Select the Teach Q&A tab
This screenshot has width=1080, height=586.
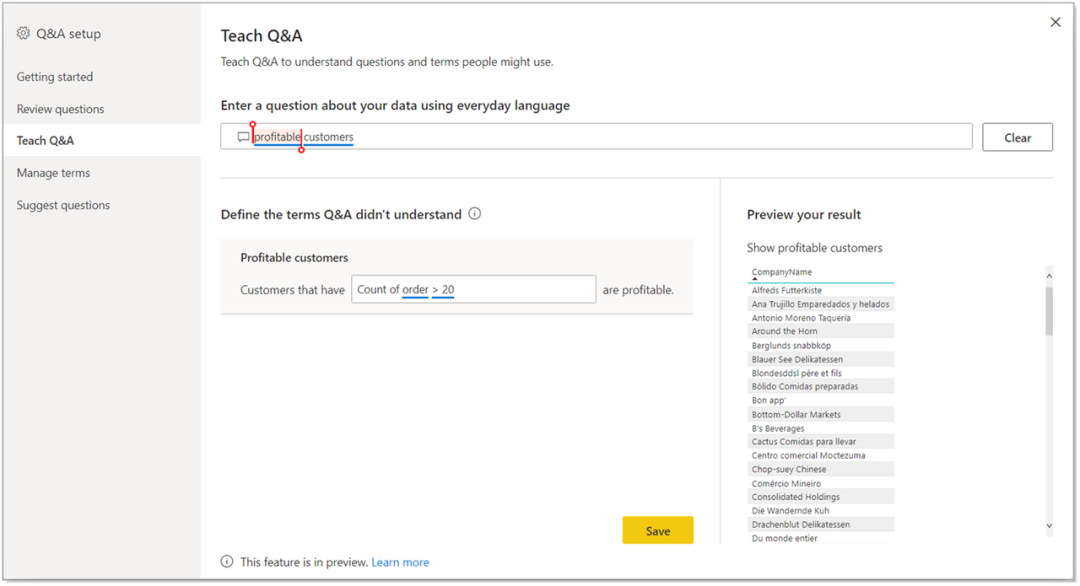click(x=45, y=141)
